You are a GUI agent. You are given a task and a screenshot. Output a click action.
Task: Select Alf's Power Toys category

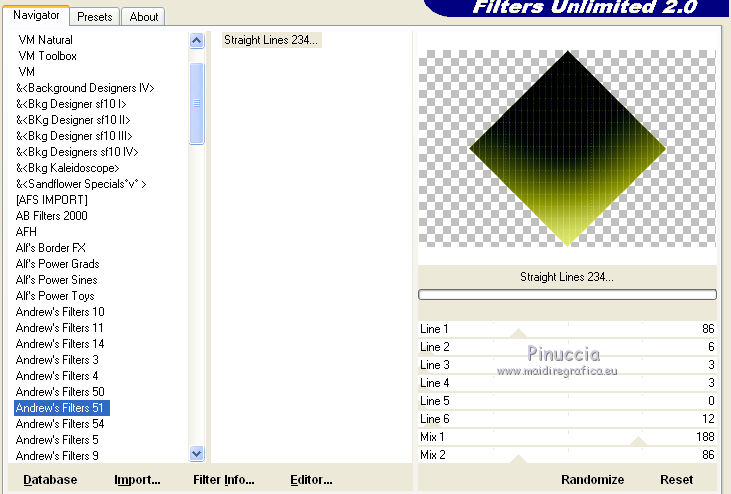[55, 296]
